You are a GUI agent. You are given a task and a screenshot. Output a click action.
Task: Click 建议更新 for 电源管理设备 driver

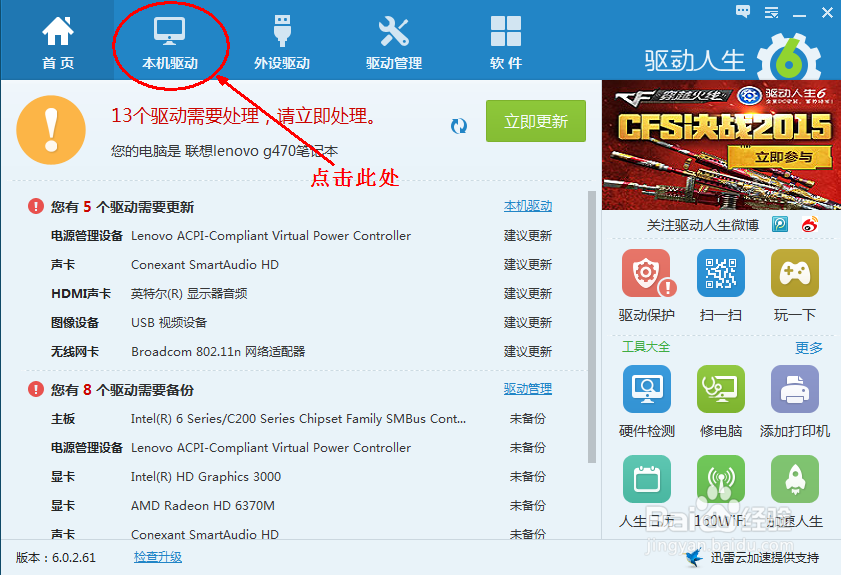click(x=528, y=235)
